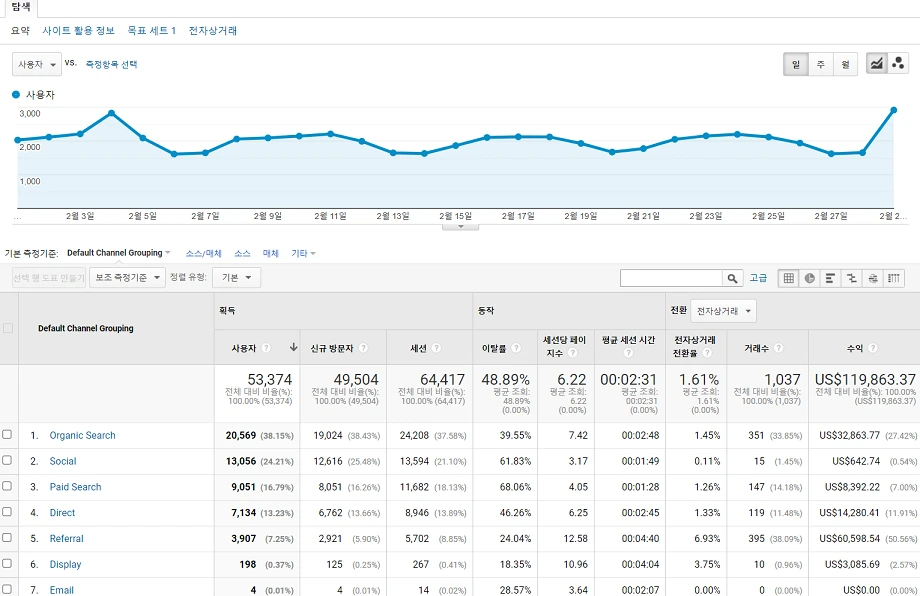Click the 소스 dimension link

pyautogui.click(x=242, y=253)
